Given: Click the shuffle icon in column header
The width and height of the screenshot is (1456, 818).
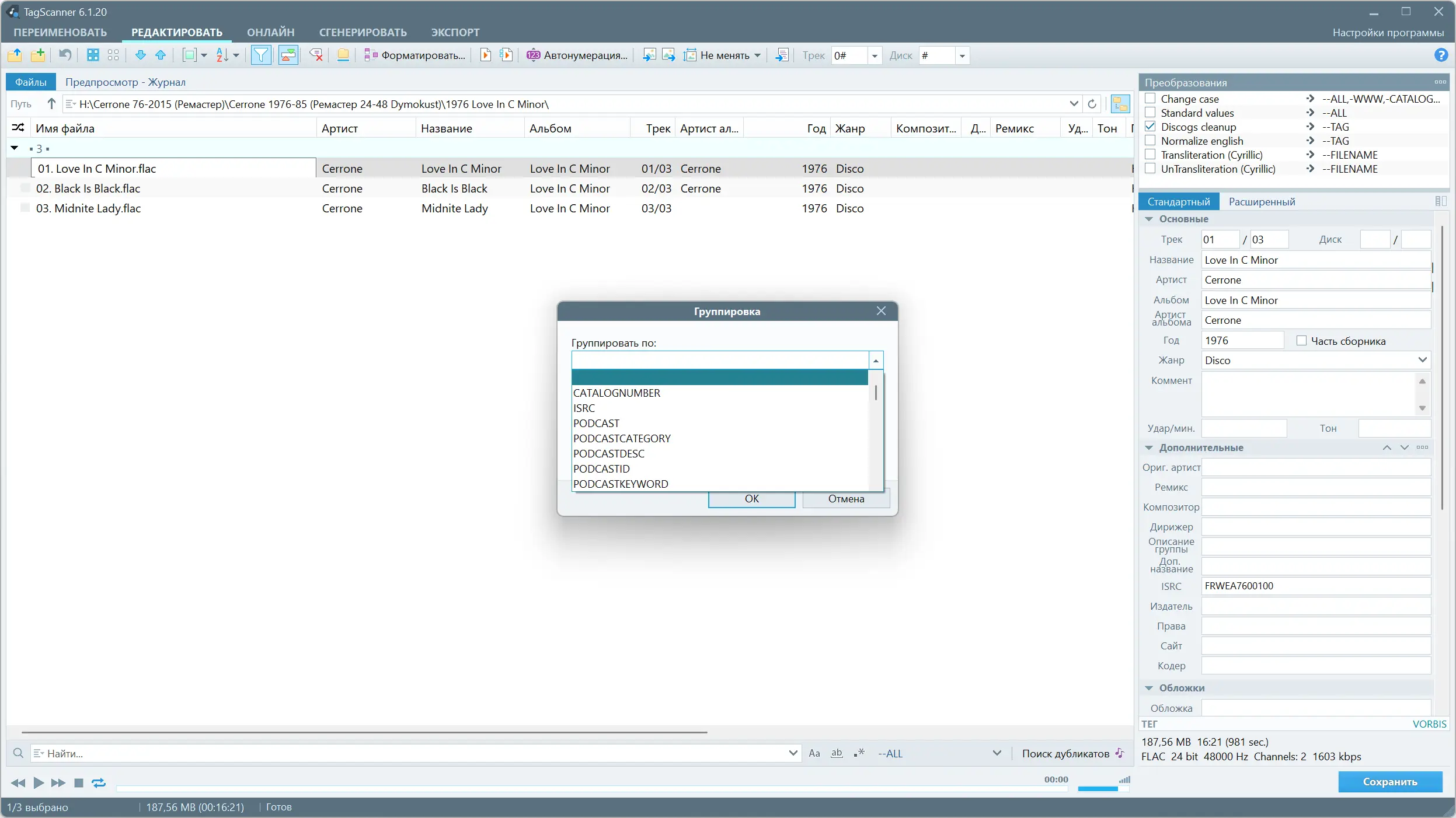Looking at the screenshot, I should click(x=18, y=128).
